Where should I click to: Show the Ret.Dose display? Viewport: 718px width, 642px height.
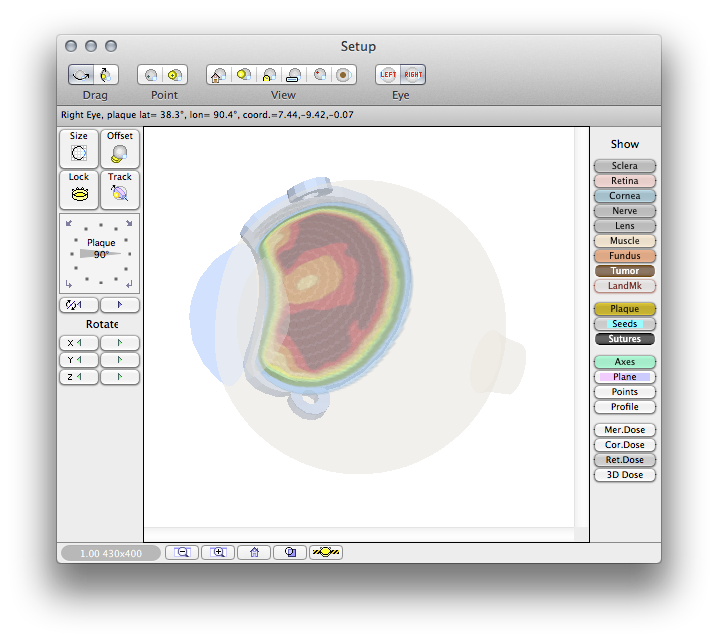624,460
